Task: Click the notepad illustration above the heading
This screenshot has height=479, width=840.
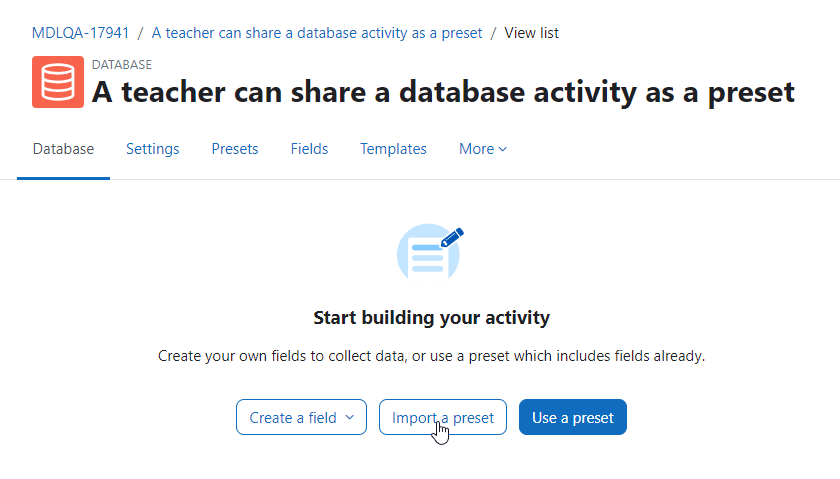Action: coord(428,256)
